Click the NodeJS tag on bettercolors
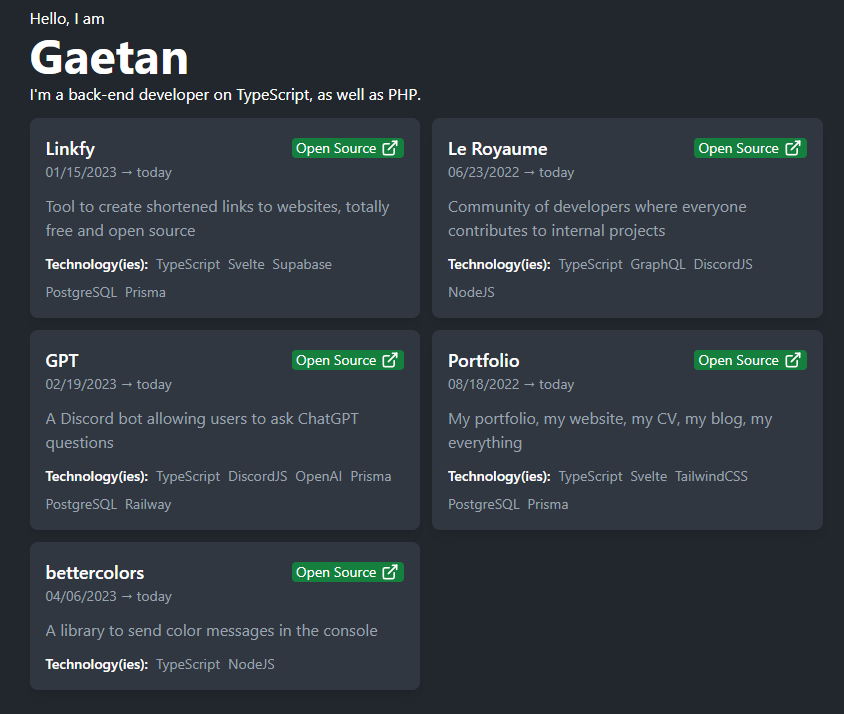The height and width of the screenshot is (714, 844). click(x=250, y=663)
